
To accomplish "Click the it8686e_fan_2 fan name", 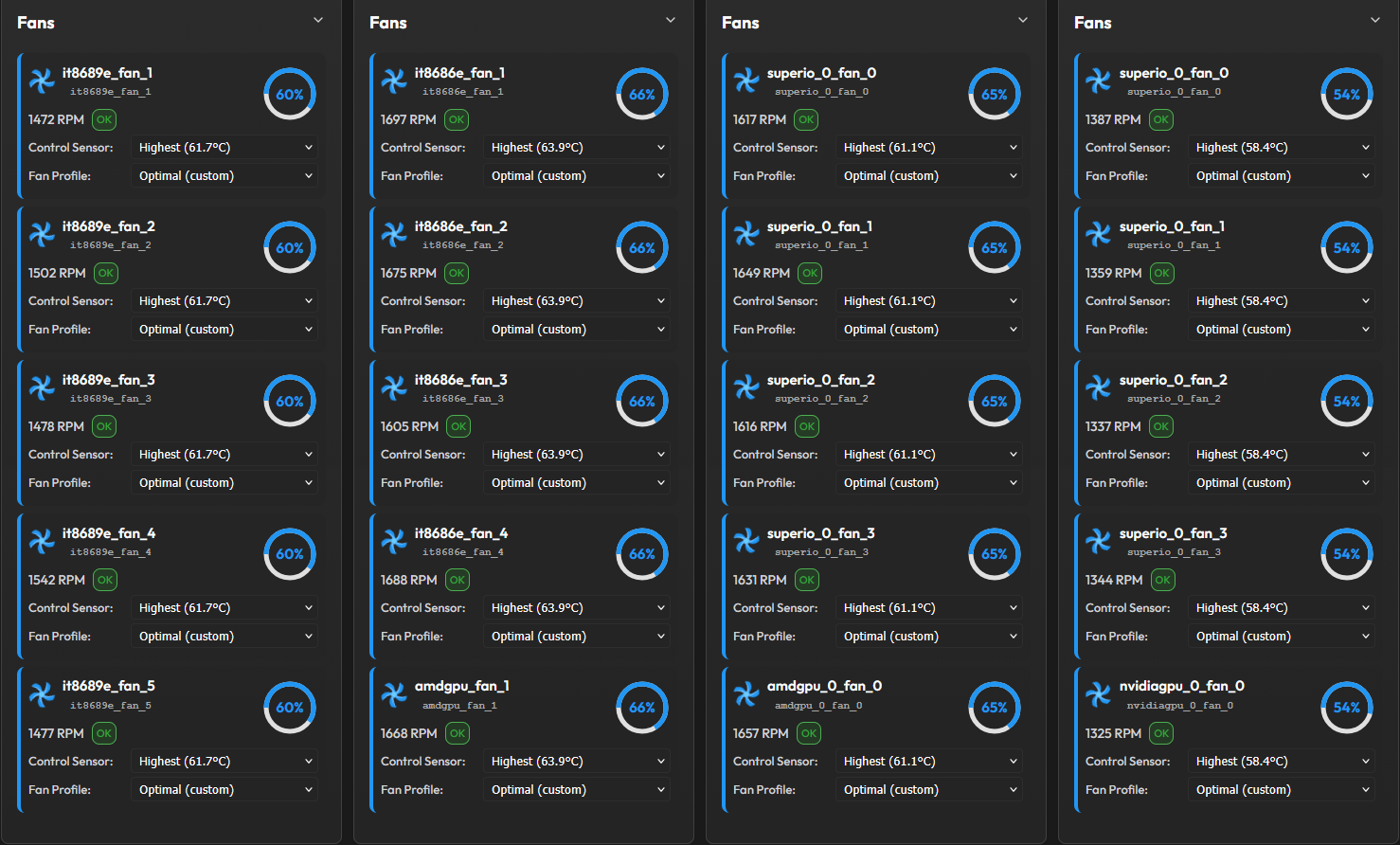I will [461, 226].
